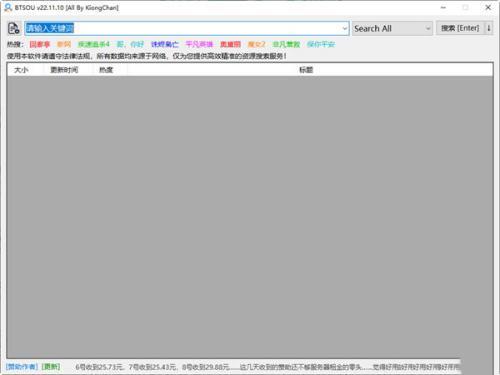Screen dimensions: 500x375
Task: Open the Search All source dropdown
Action: coord(392,28)
